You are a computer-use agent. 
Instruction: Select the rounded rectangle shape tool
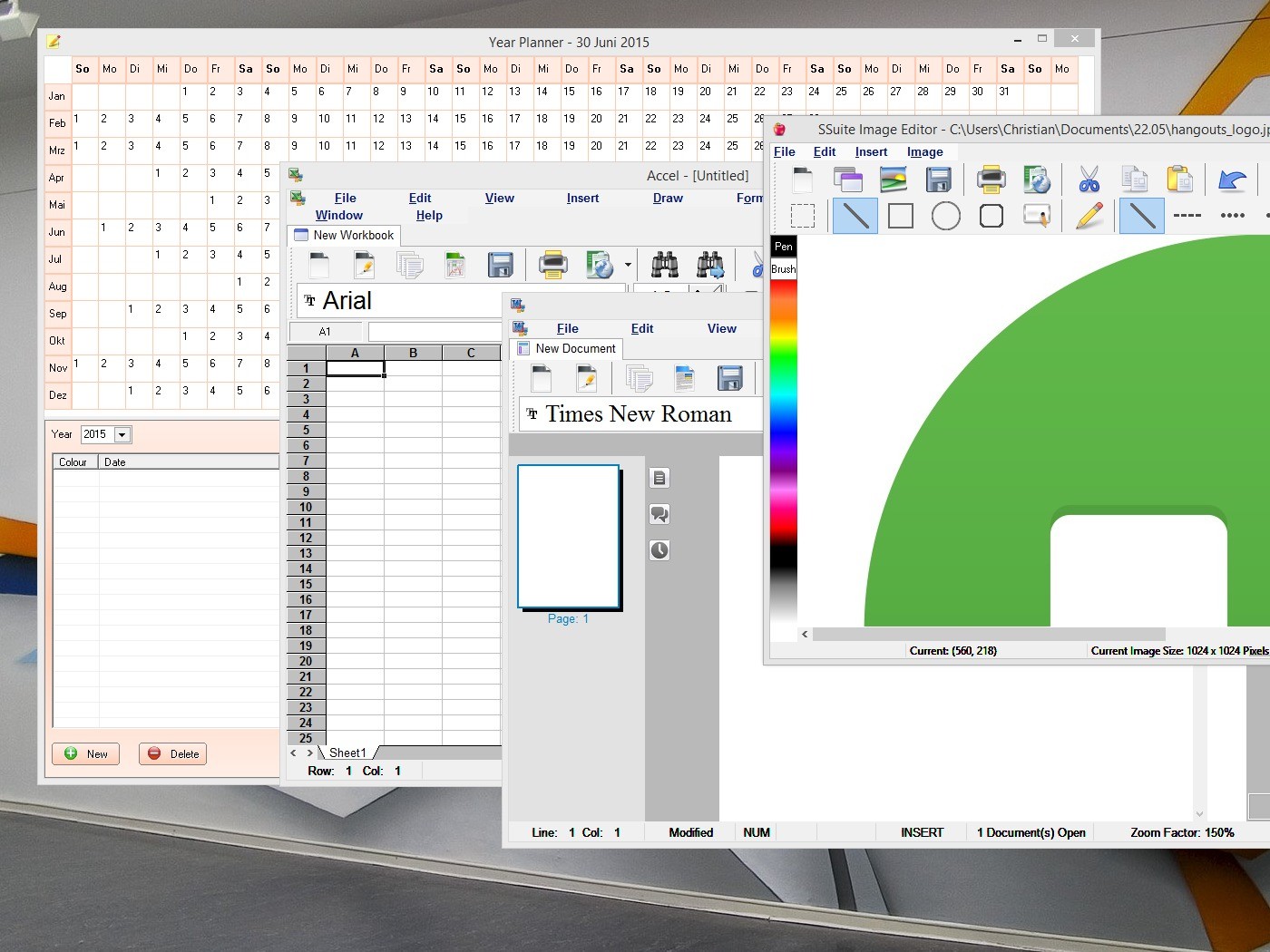click(991, 217)
